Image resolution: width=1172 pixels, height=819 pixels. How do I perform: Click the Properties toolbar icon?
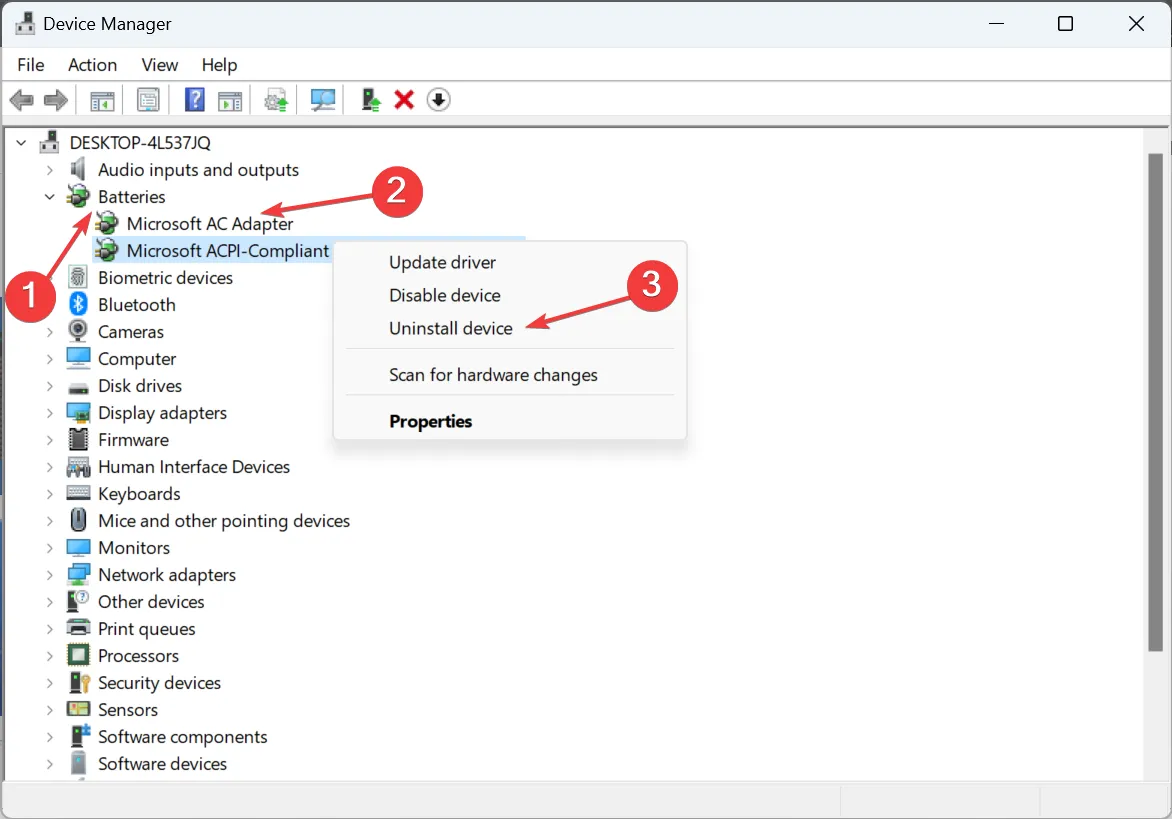[x=148, y=99]
